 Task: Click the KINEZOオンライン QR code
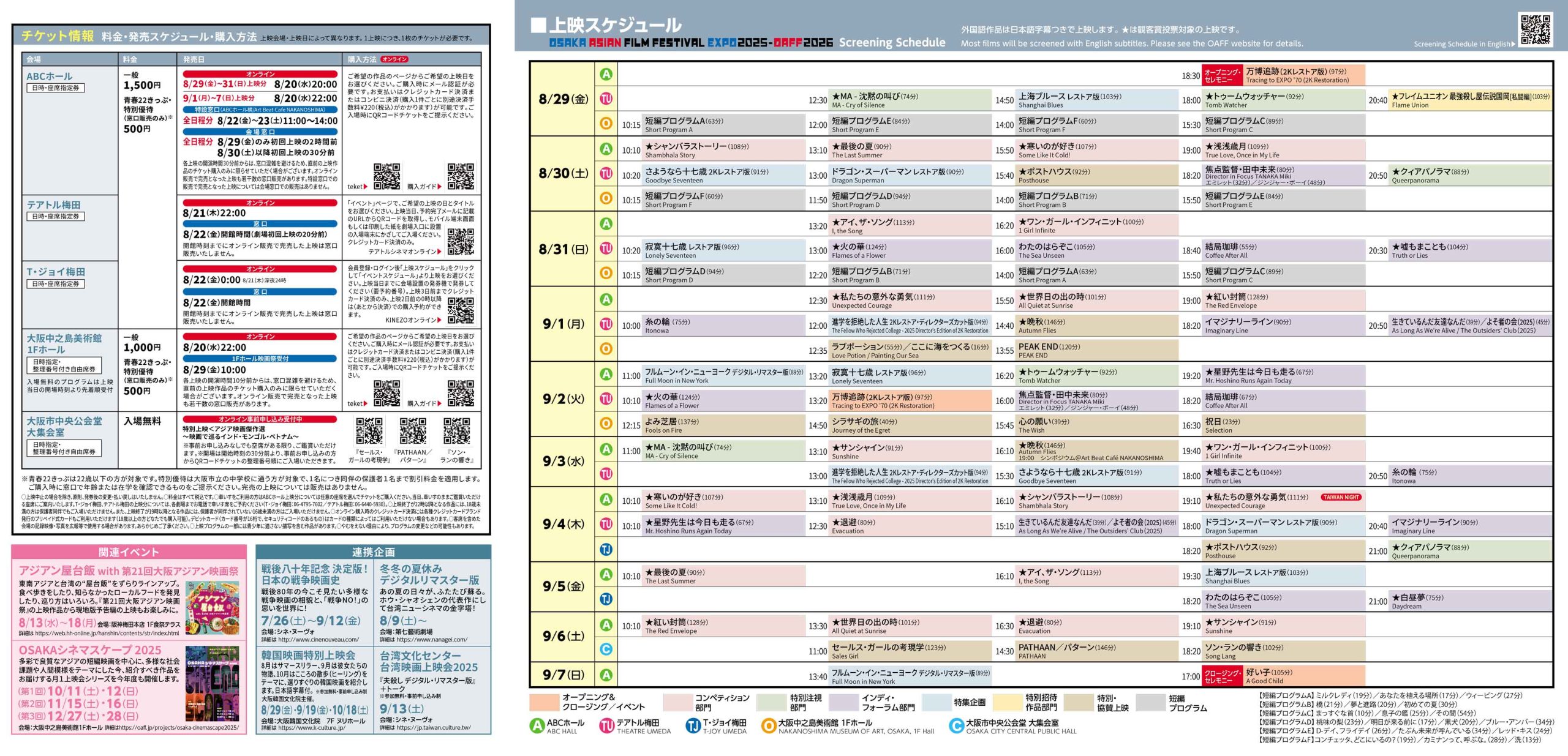461,309
